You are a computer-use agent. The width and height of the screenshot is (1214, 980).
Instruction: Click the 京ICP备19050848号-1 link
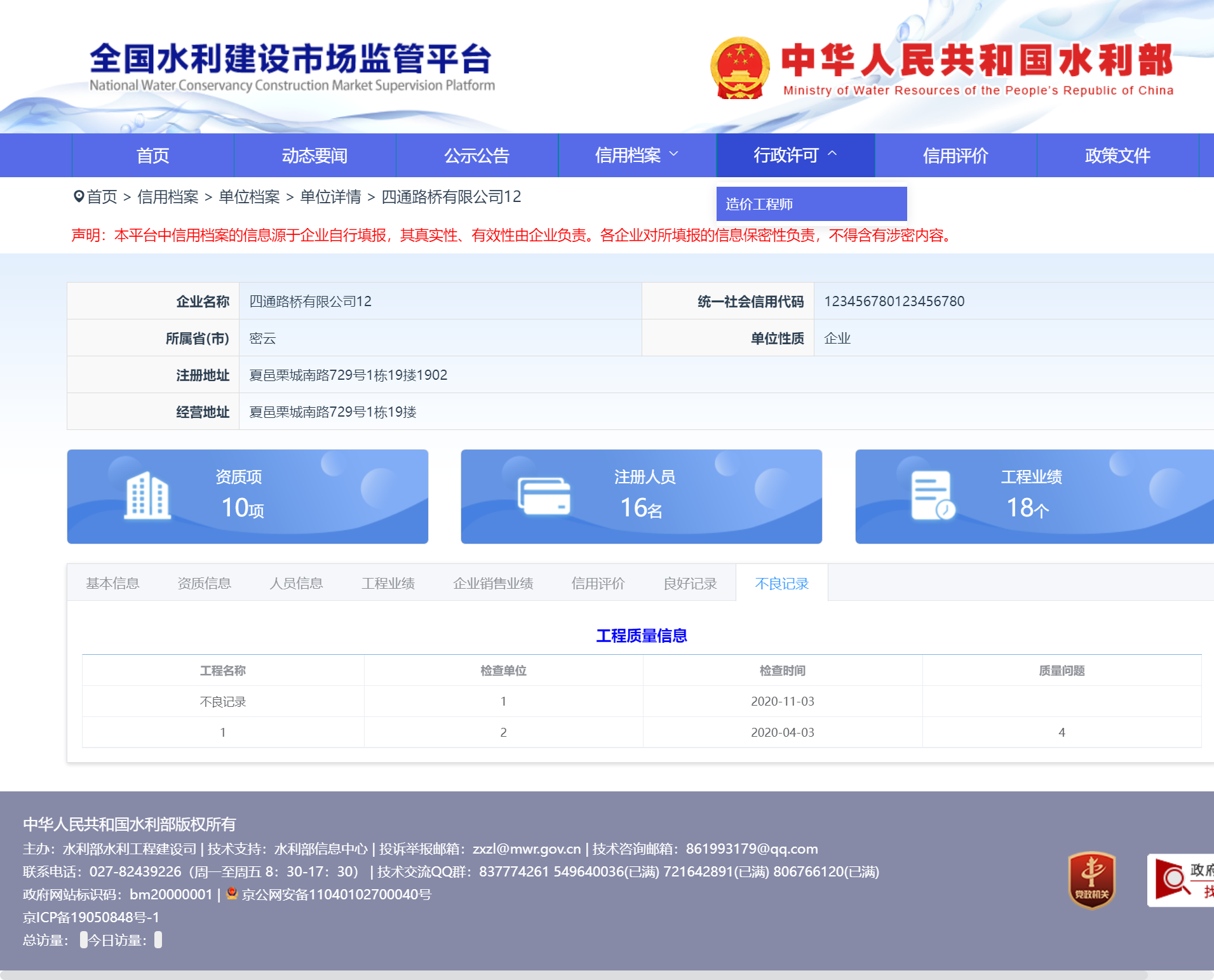(x=91, y=917)
